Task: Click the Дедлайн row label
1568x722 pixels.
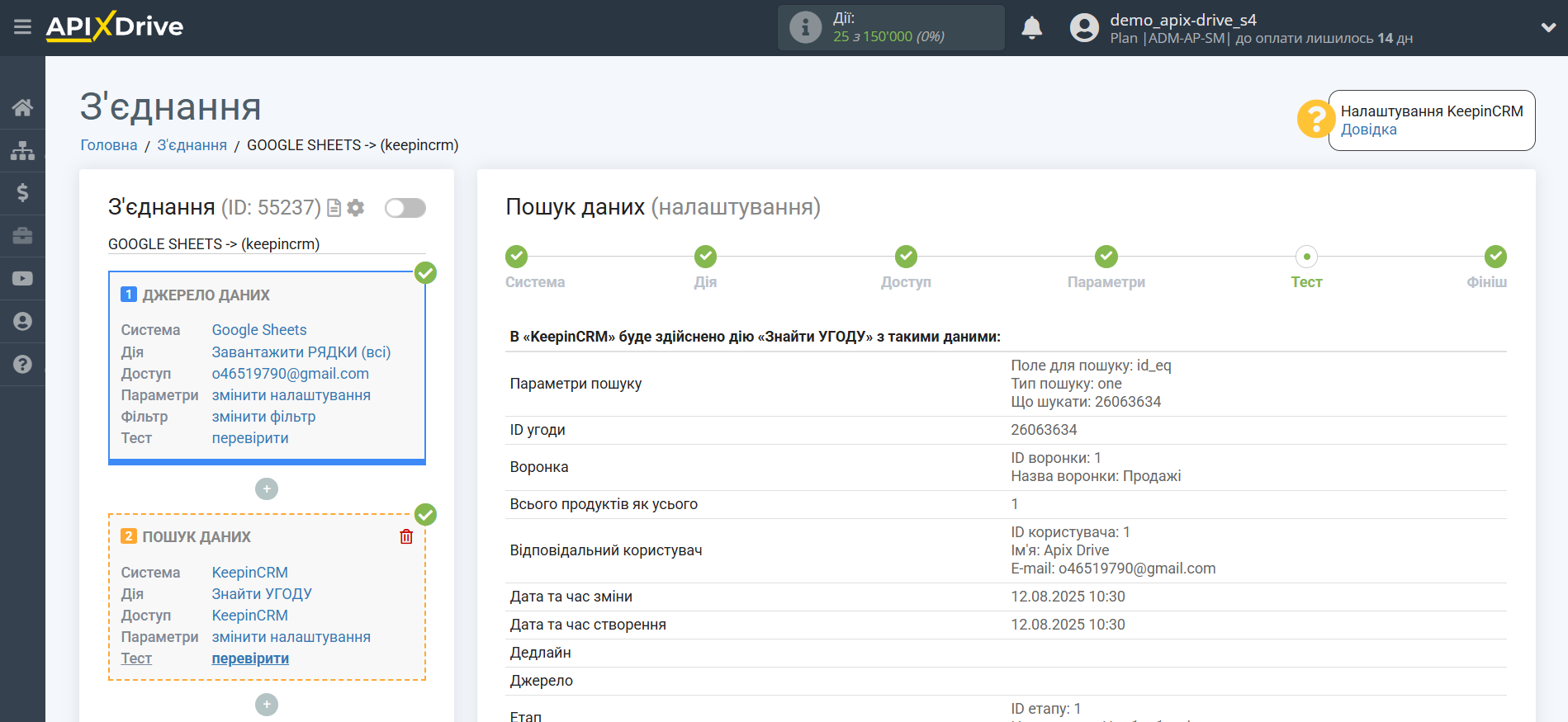Action: click(x=540, y=653)
